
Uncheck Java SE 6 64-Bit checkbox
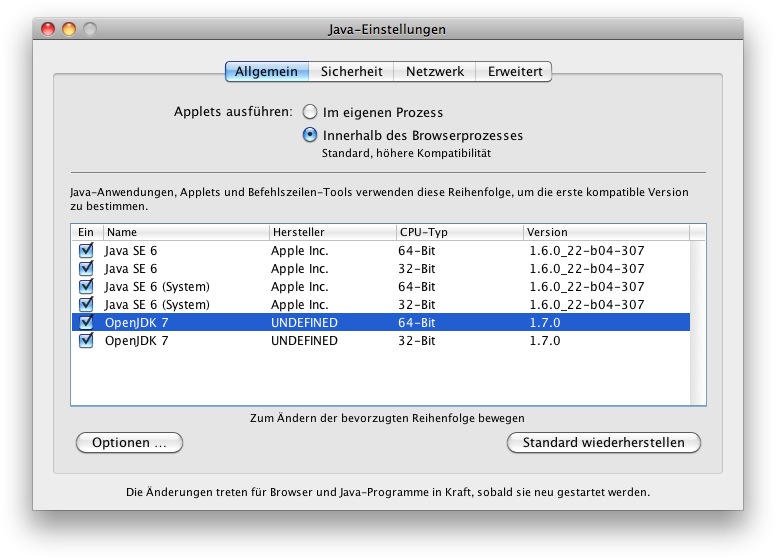coord(86,250)
